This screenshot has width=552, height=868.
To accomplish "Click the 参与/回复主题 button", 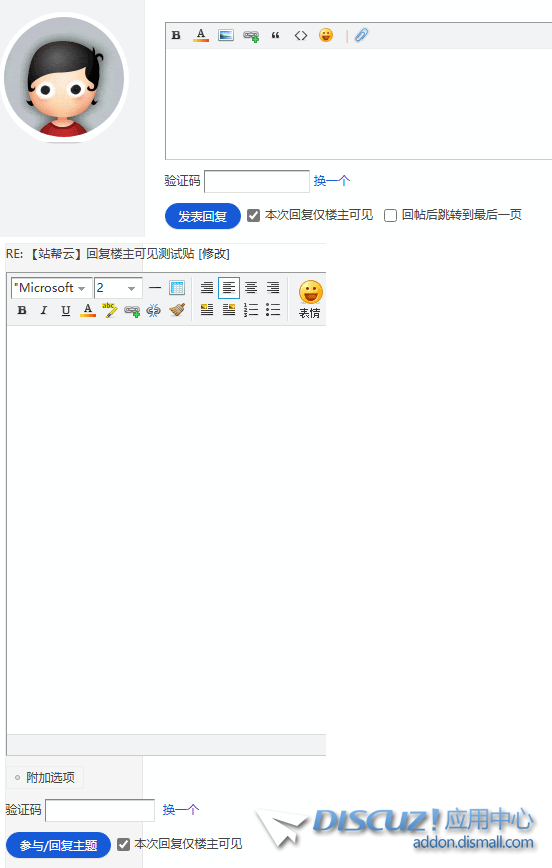I will coord(58,845).
